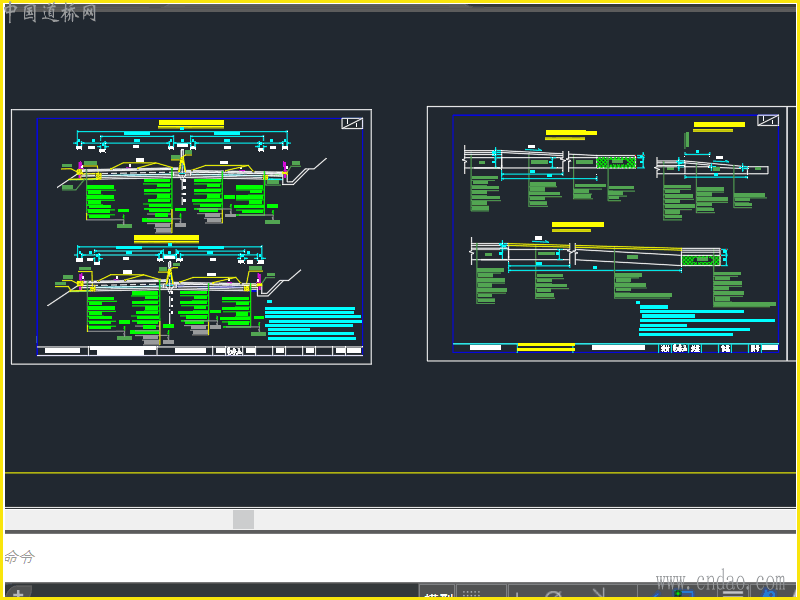Image resolution: width=800 pixels, height=600 pixels.
Task: Click the green hatched block in lower-right section
Action: (x=701, y=260)
